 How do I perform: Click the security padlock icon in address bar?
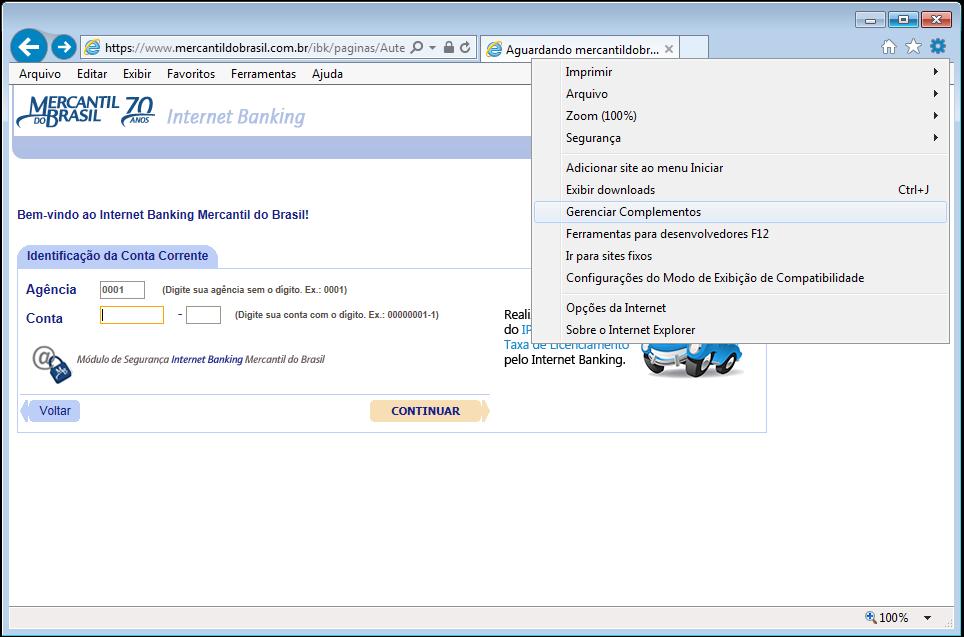click(449, 47)
